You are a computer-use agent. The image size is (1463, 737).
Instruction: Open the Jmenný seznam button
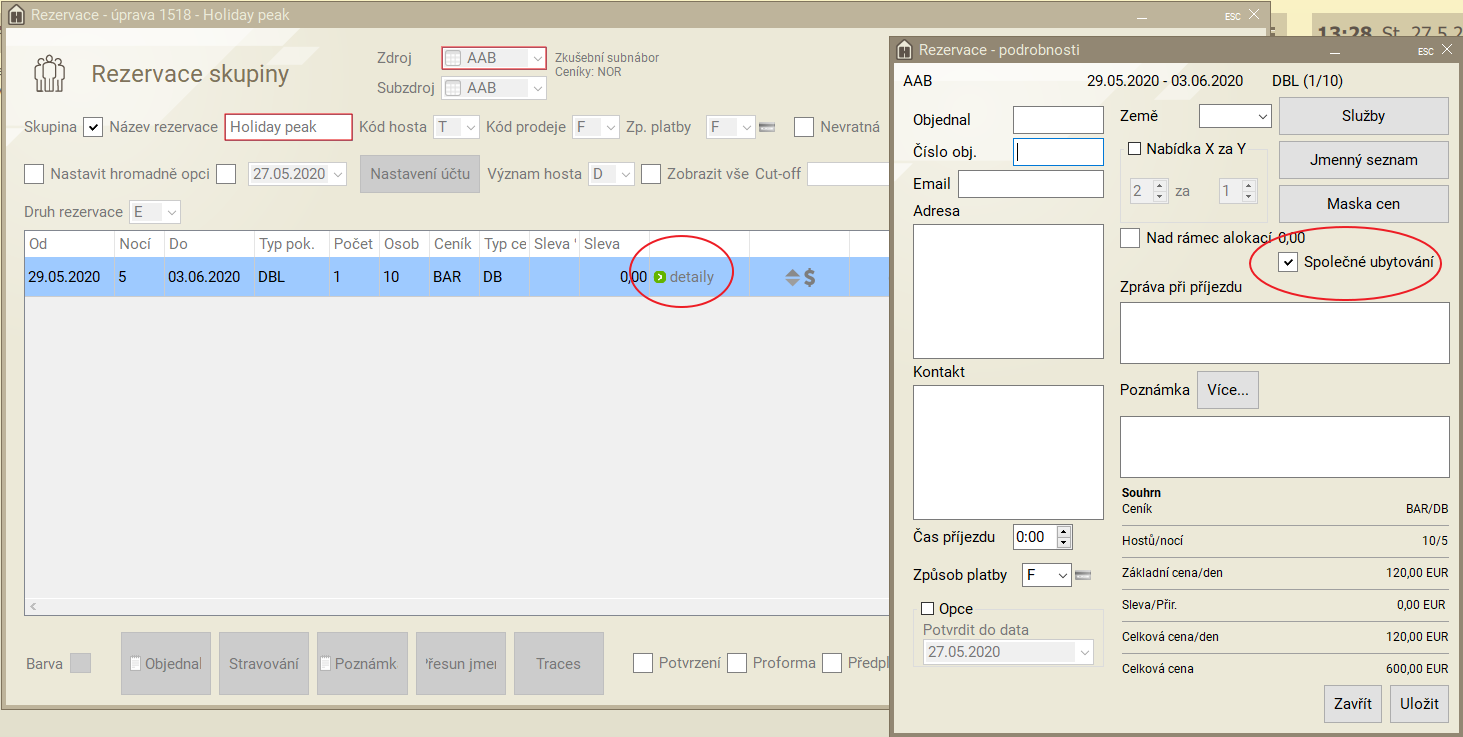click(x=1363, y=160)
